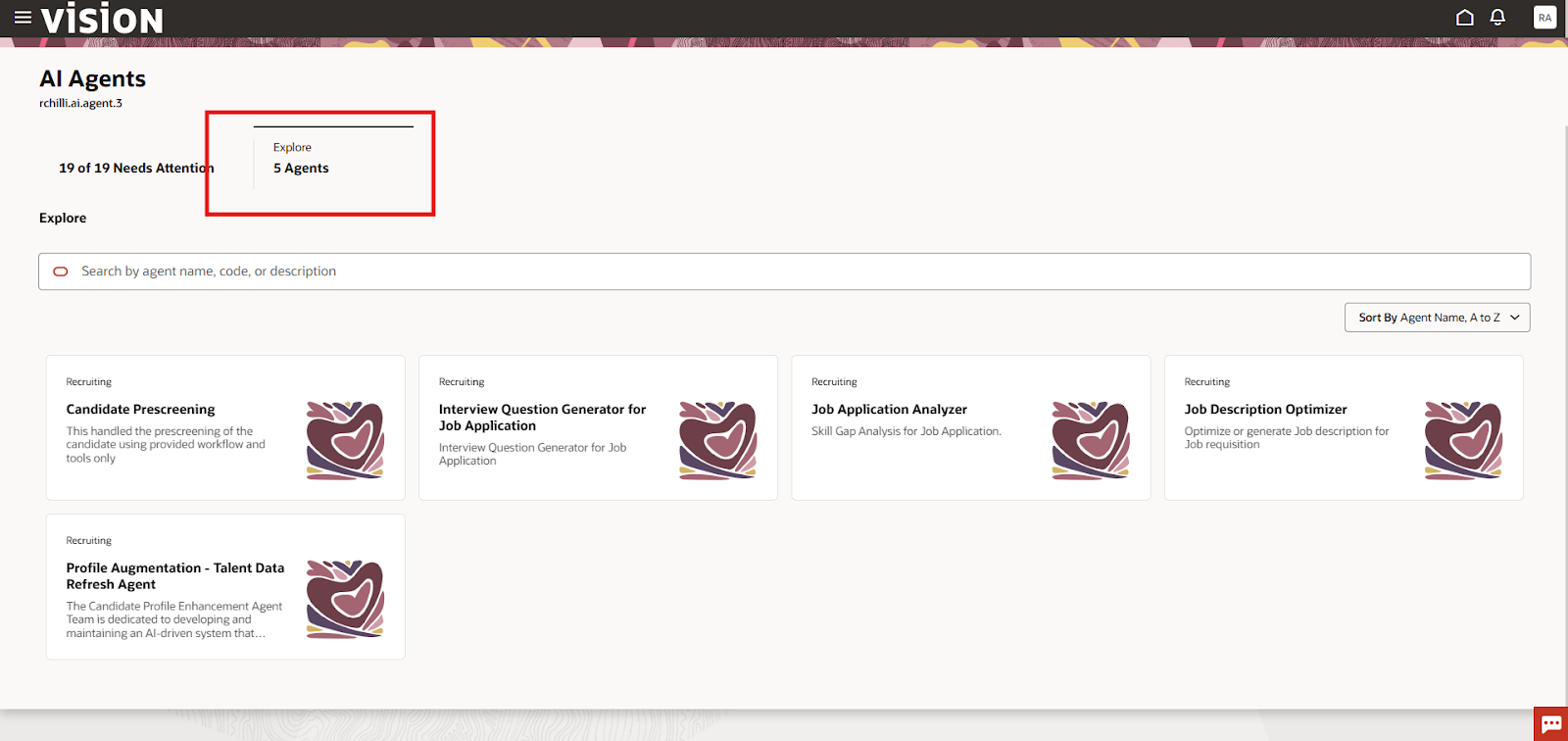
Task: Open the hamburger navigation menu
Action: [x=23, y=18]
